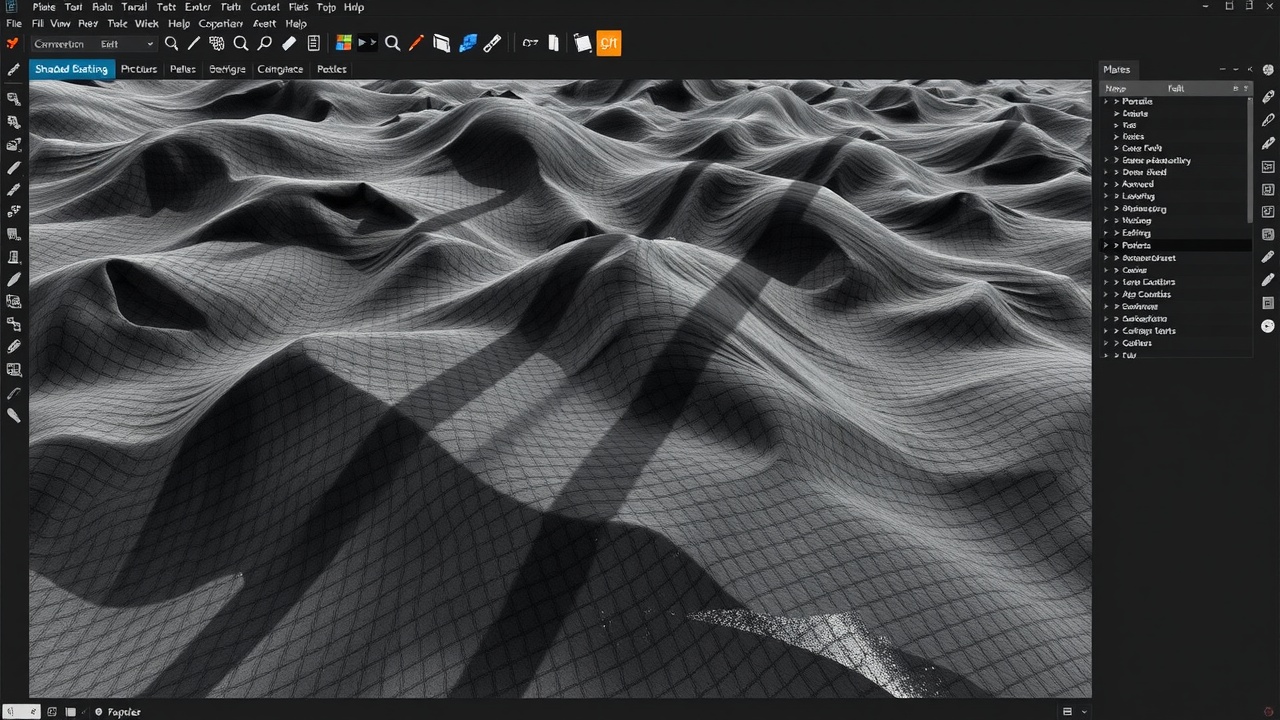Switch to the Shaded Eisting tab

pyautogui.click(x=72, y=69)
